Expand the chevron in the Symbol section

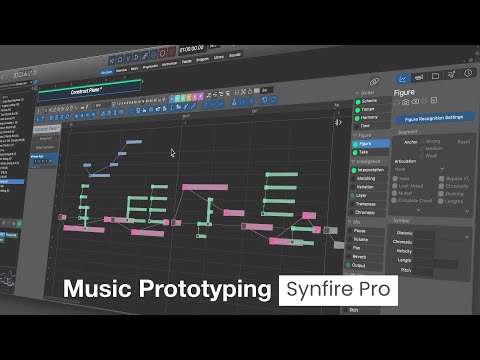tap(467, 237)
